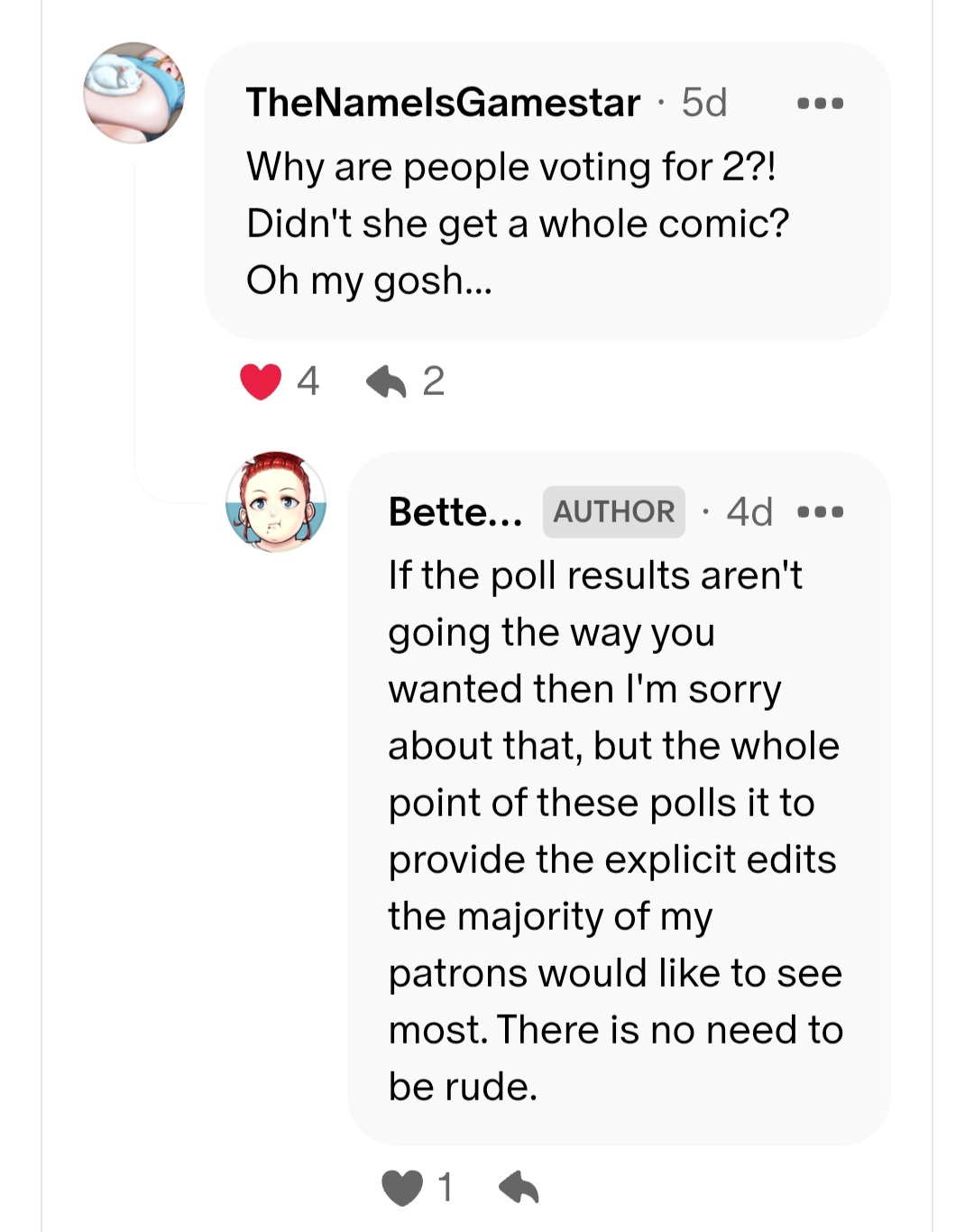Visit the TheNameIsGamestar username link
Image resolution: width=974 pixels, height=1232 pixels.
pos(443,103)
